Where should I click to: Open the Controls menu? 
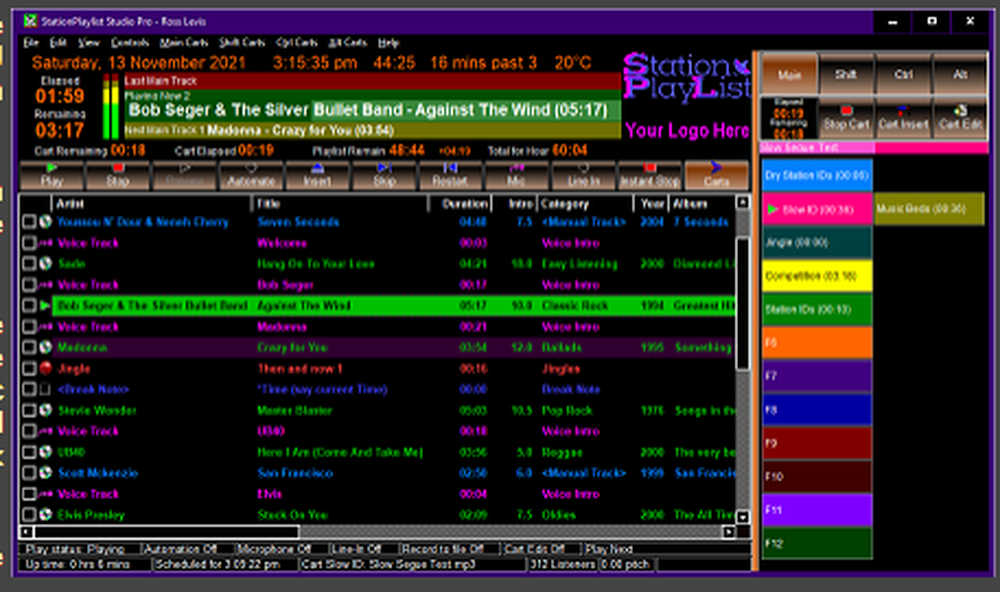[x=129, y=43]
